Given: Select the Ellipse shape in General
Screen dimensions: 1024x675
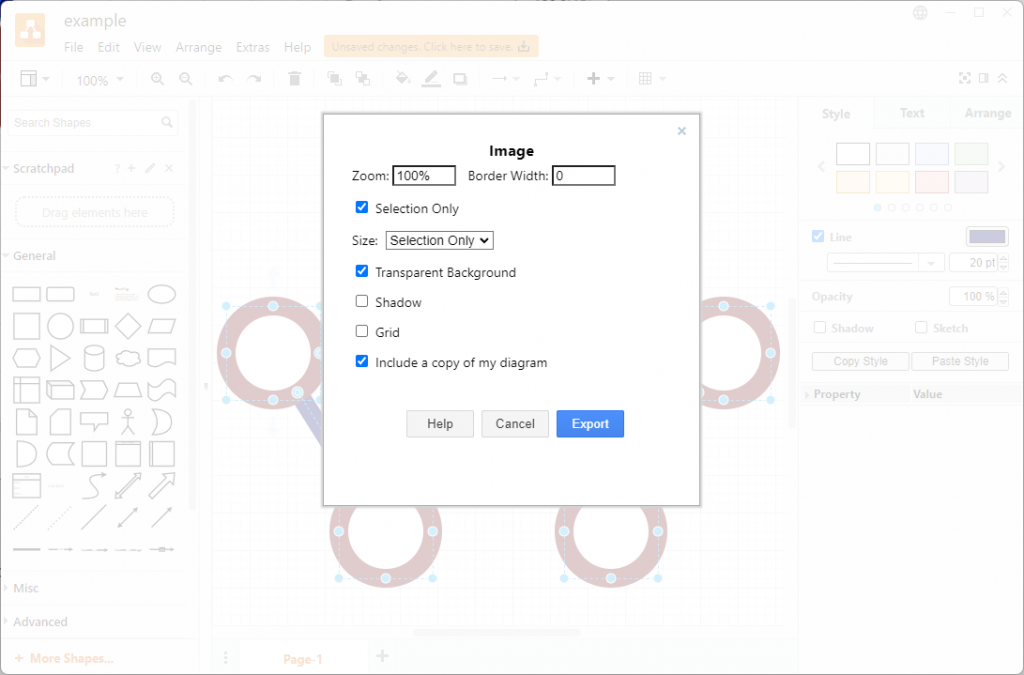Looking at the screenshot, I should point(161,294).
